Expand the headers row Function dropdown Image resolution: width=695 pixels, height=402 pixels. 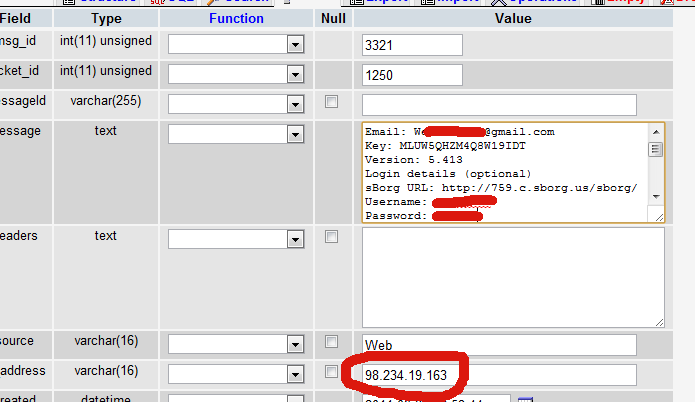pyautogui.click(x=294, y=239)
